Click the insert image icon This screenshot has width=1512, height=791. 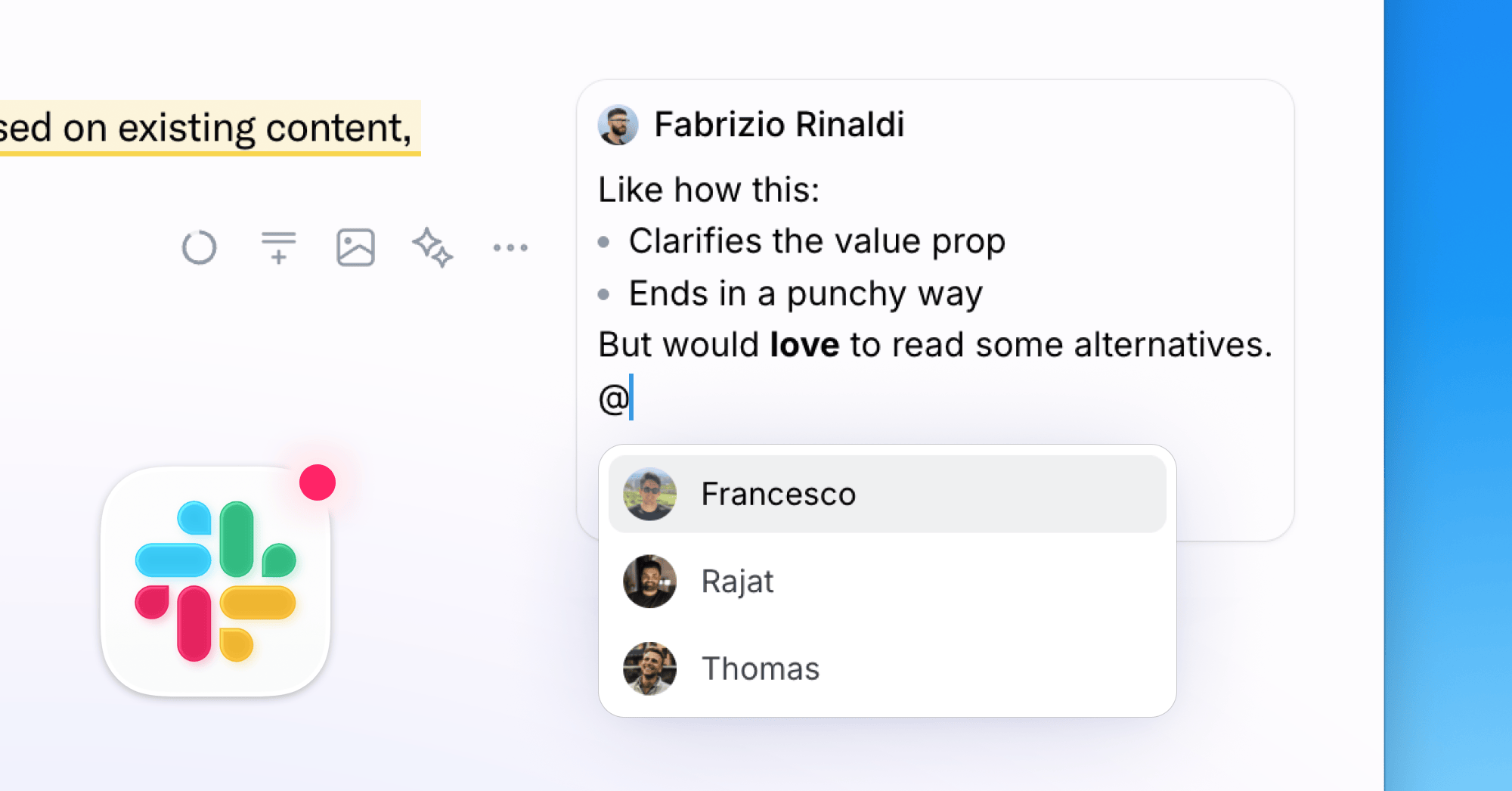pos(355,247)
